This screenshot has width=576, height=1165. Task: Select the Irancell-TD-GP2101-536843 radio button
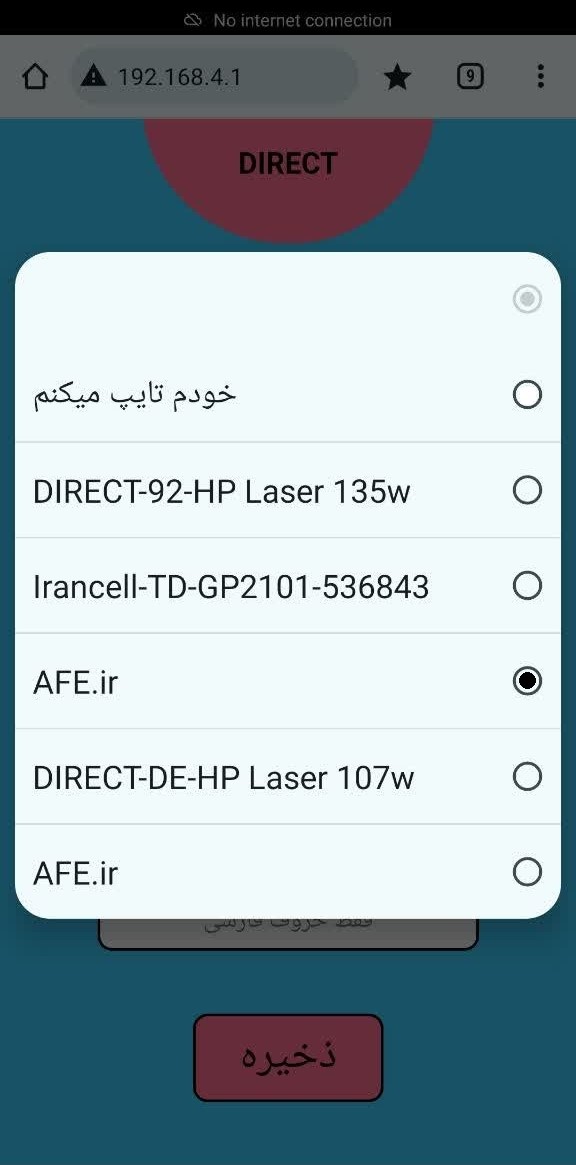[x=527, y=585]
